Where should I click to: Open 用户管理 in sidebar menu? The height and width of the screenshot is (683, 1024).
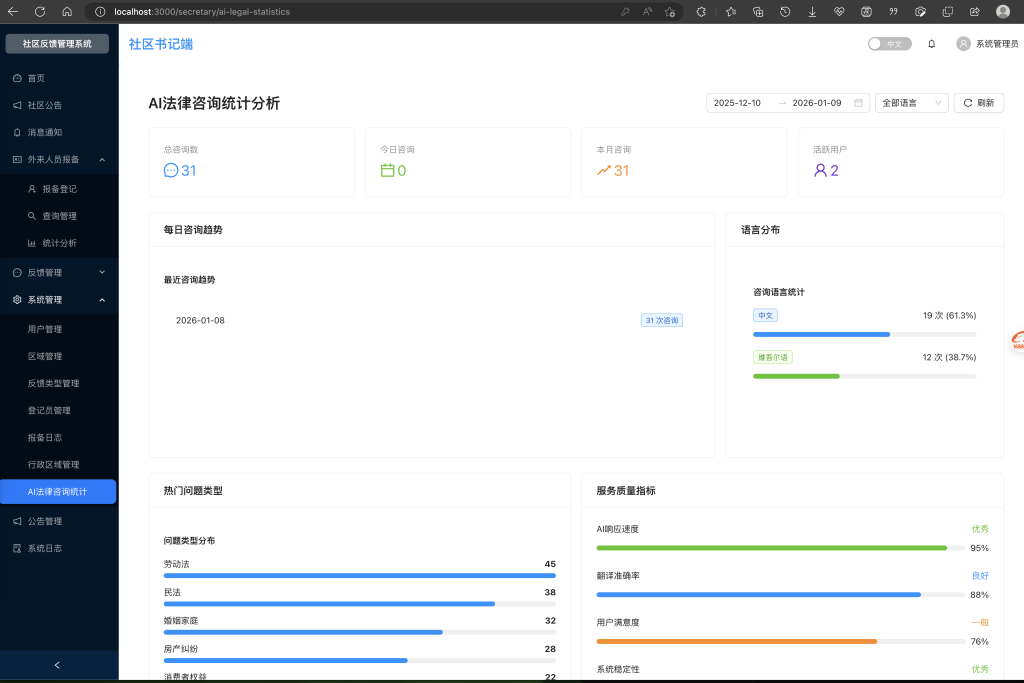45,329
